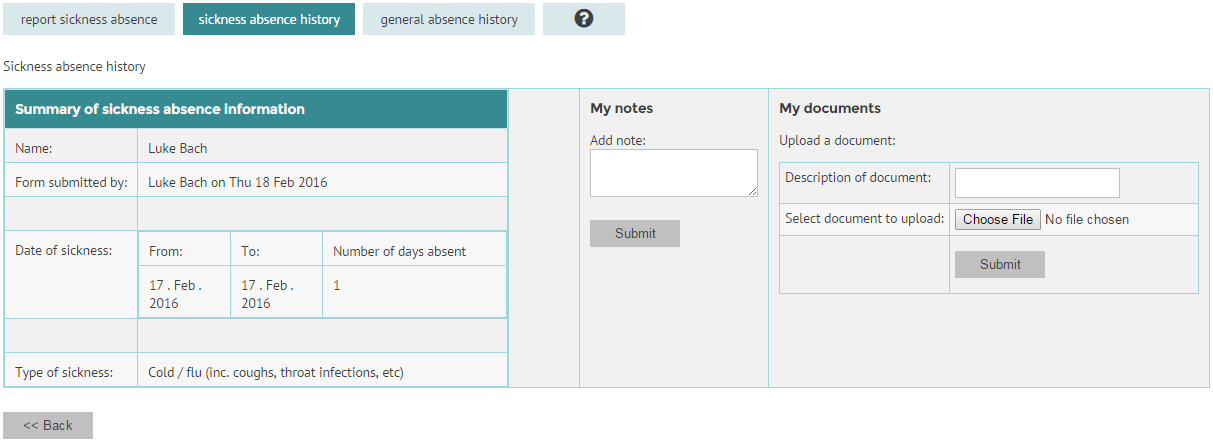This screenshot has width=1213, height=442.
Task: Open the help question mark icon
Action: (x=584, y=19)
